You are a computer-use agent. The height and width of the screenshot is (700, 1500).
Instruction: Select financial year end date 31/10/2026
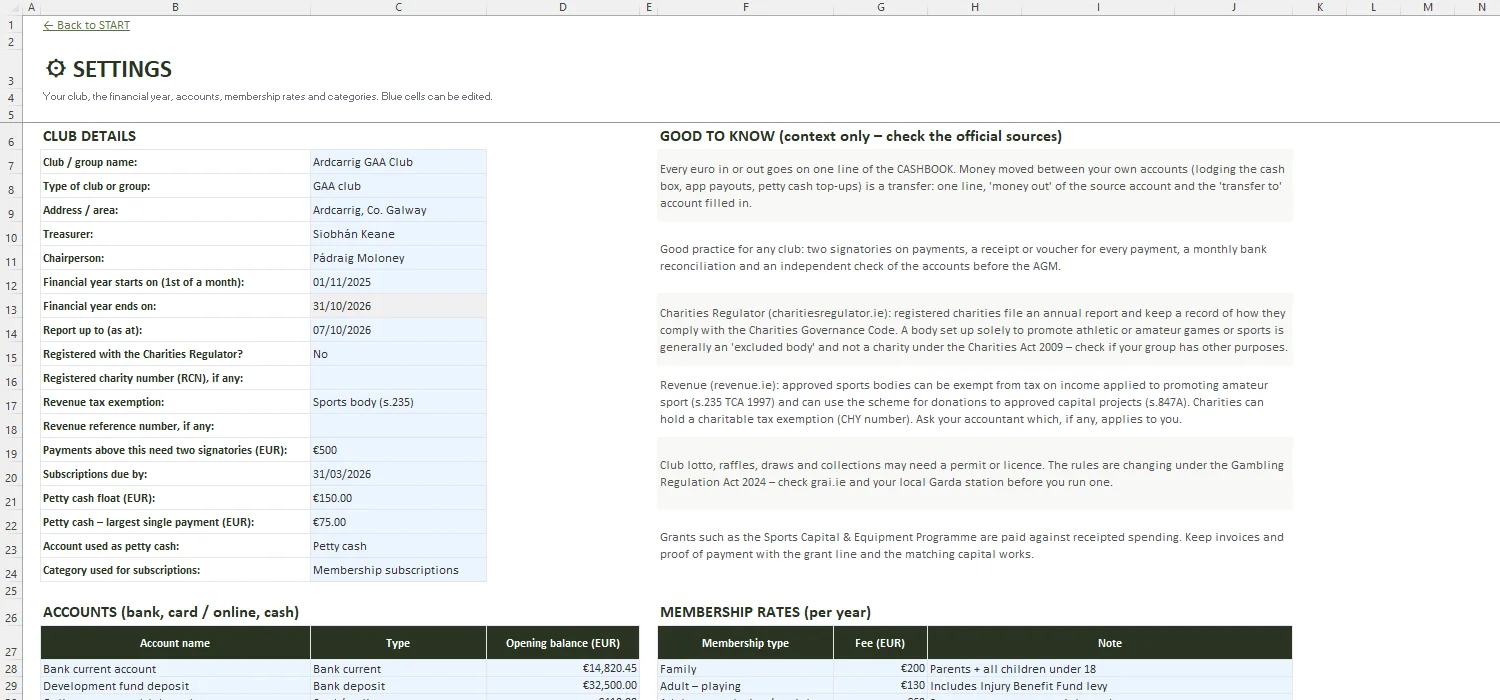pos(398,306)
